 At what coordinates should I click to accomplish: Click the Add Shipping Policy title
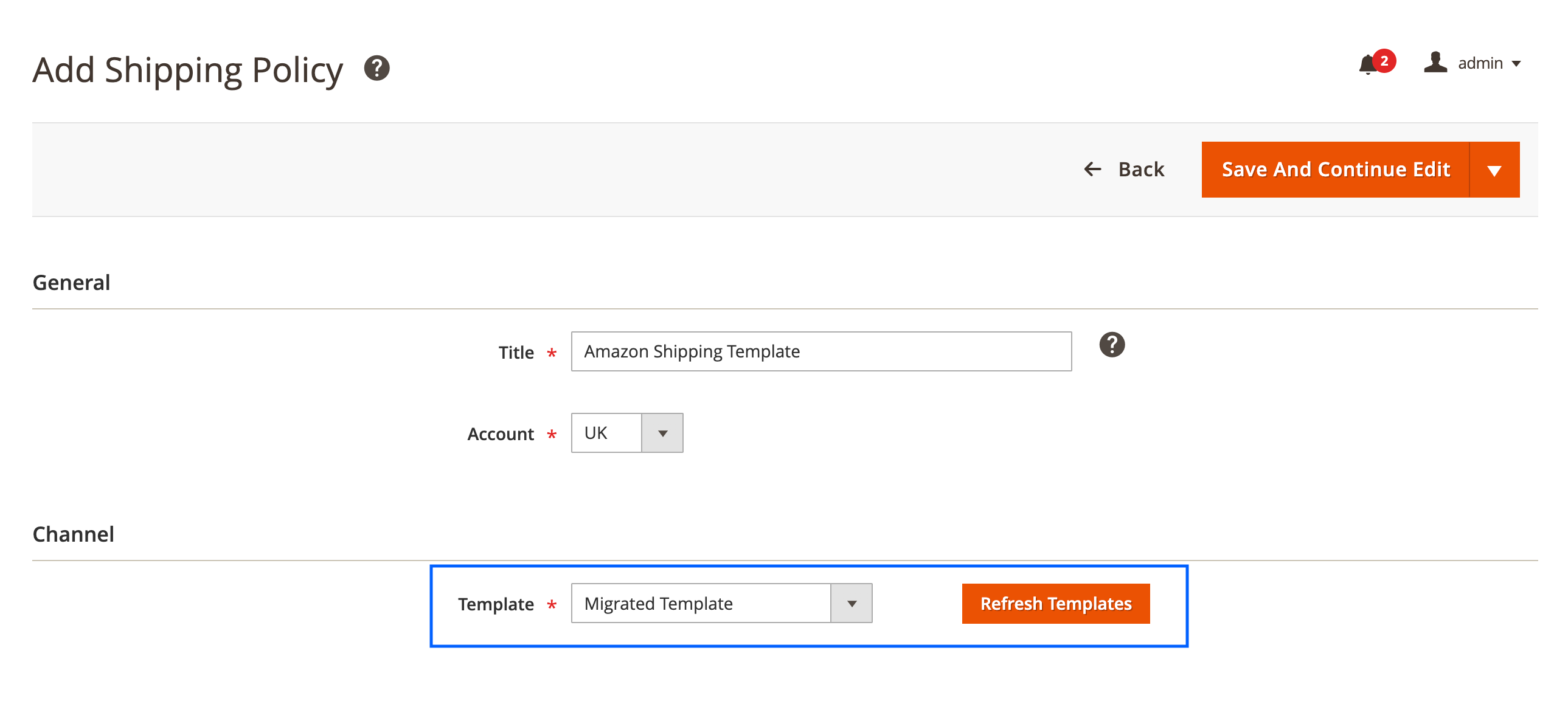pos(187,70)
